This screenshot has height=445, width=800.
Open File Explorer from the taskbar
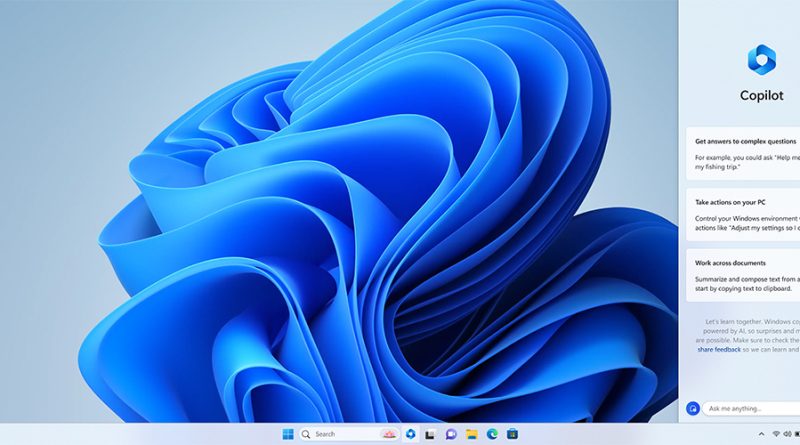471,434
